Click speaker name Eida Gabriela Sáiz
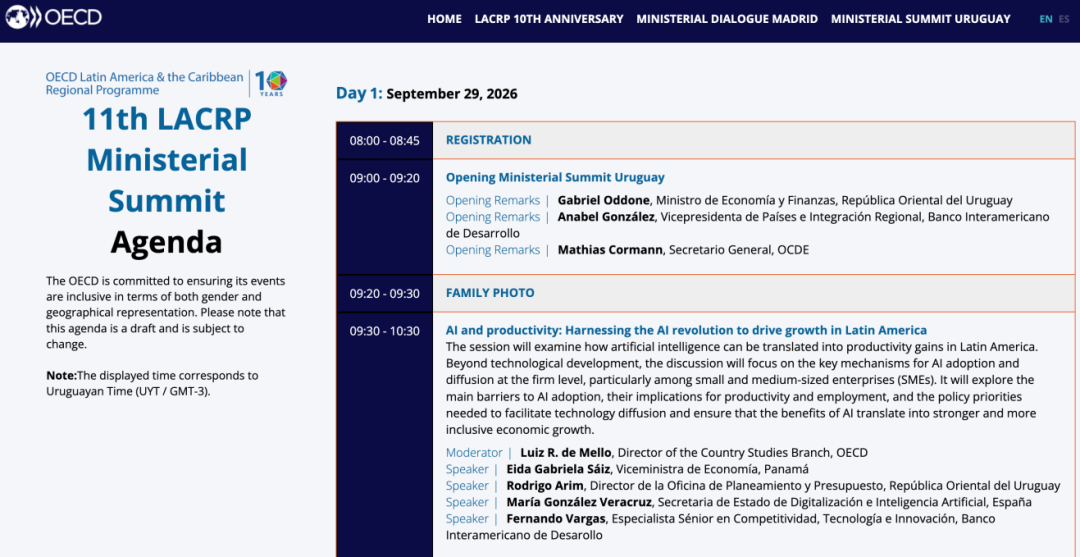Screen dimensions: 1080x557 (x=557, y=470)
